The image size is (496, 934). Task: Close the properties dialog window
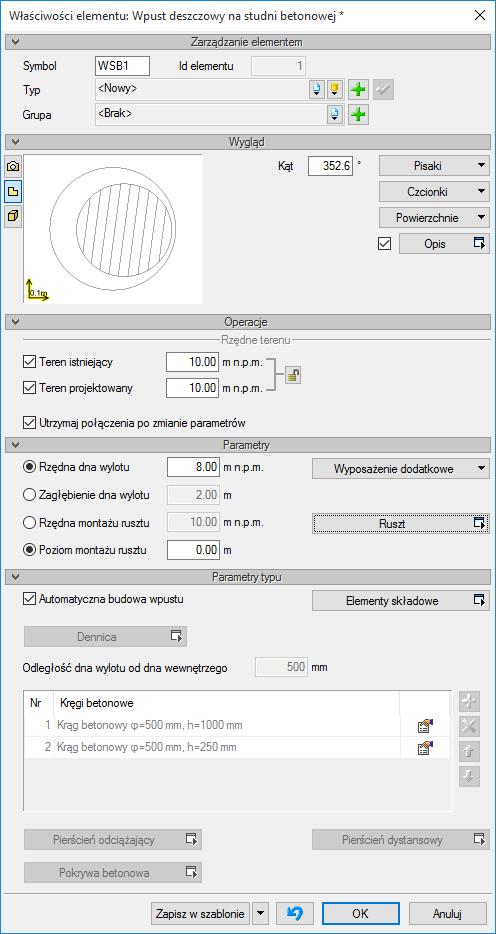[x=479, y=15]
